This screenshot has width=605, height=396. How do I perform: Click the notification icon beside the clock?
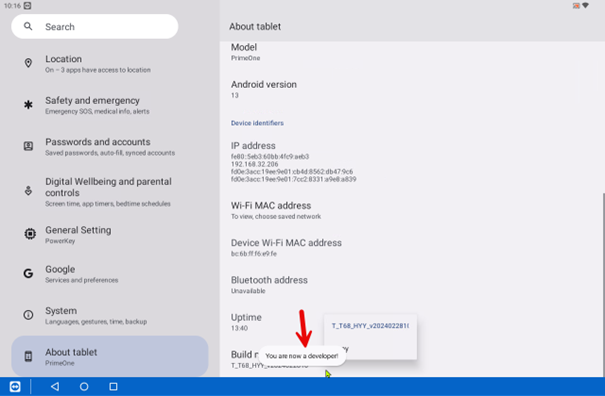point(27,5)
